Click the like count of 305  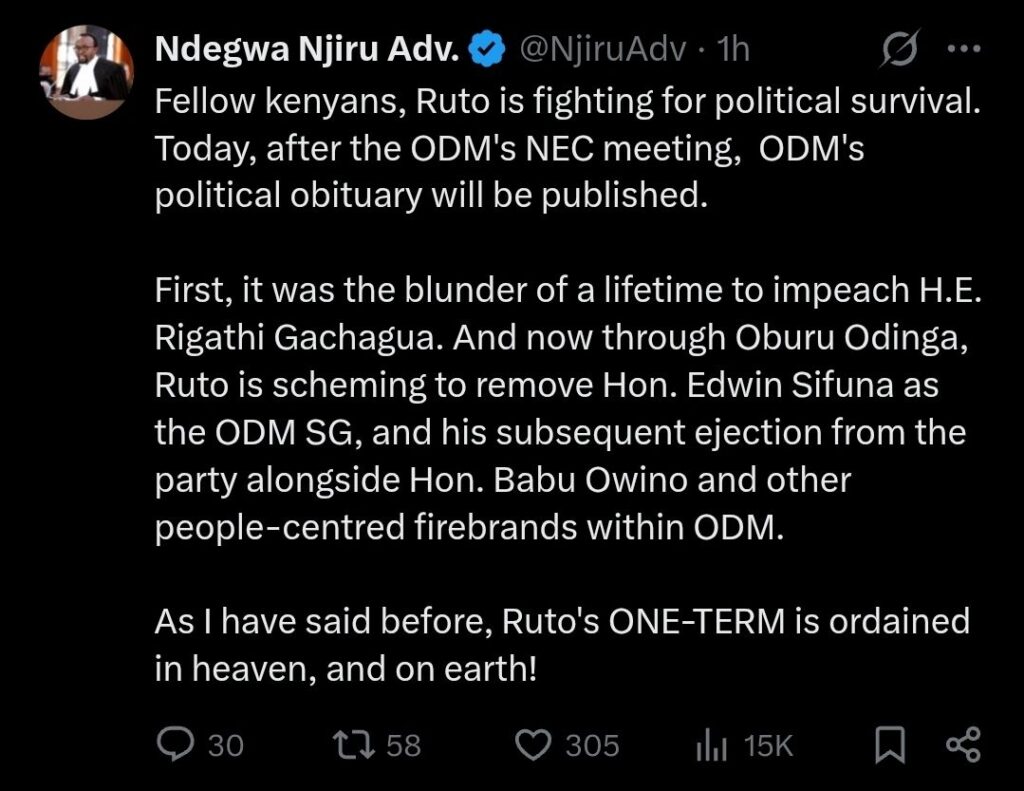coord(592,746)
